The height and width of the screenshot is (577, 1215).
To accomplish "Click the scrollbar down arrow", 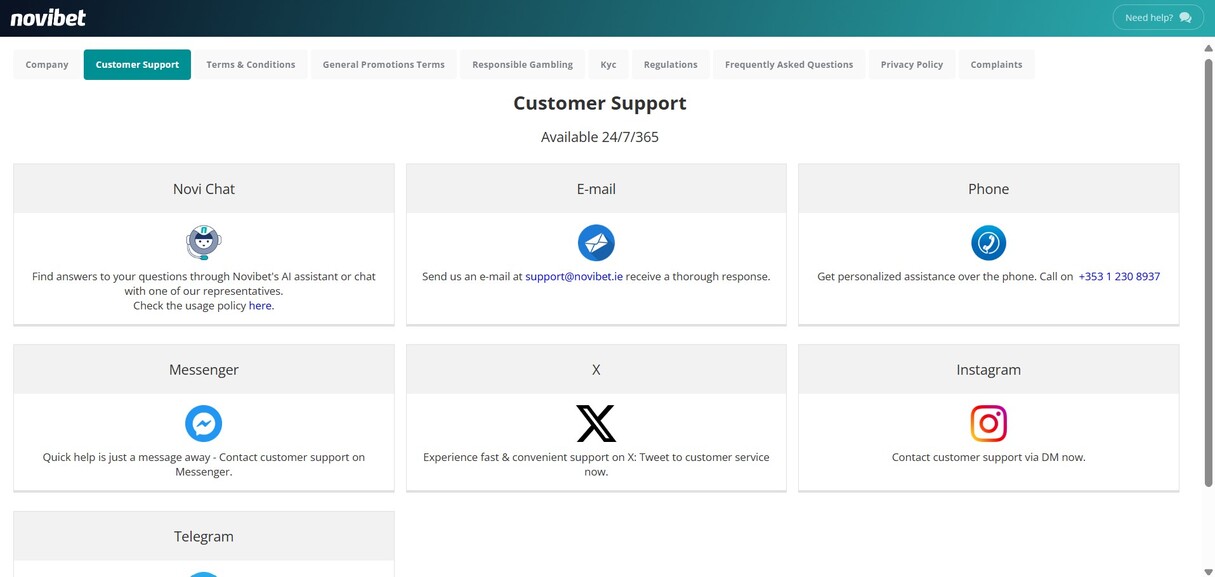I will coord(1208,572).
